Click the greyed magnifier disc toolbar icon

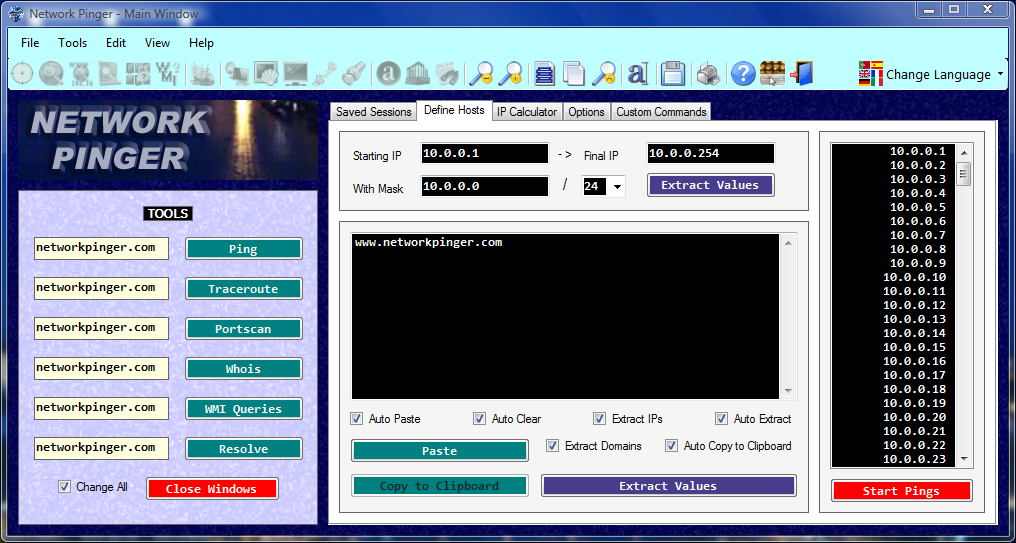[50, 73]
